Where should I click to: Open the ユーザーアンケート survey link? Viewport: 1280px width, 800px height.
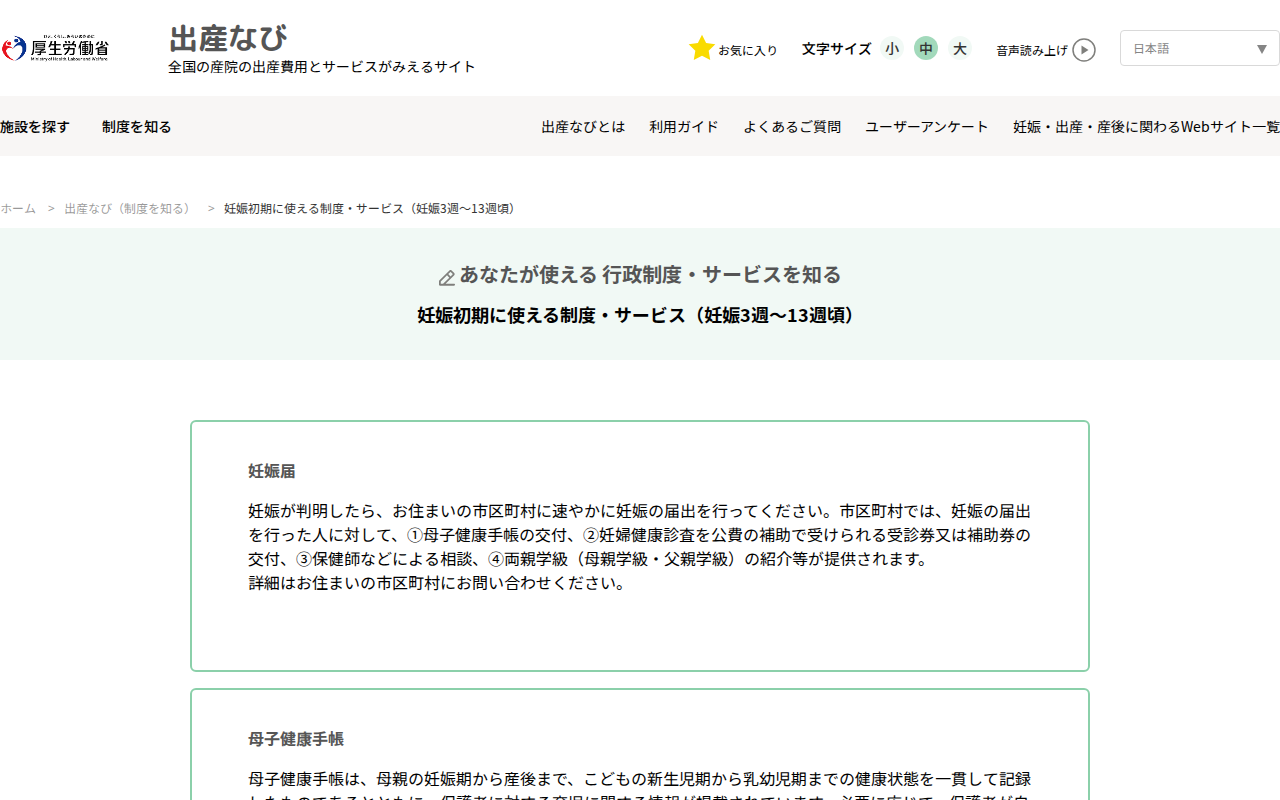pyautogui.click(x=927, y=127)
